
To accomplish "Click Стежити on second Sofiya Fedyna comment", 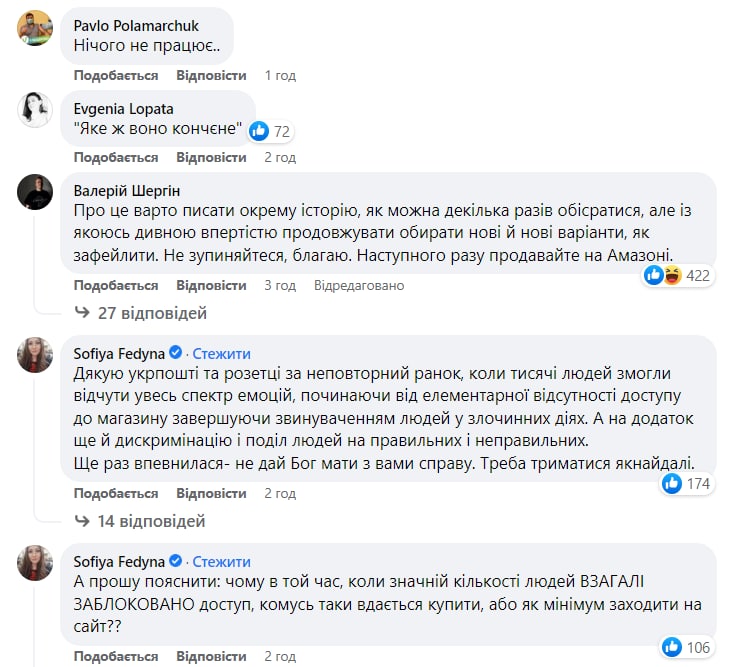I will click(x=221, y=562).
